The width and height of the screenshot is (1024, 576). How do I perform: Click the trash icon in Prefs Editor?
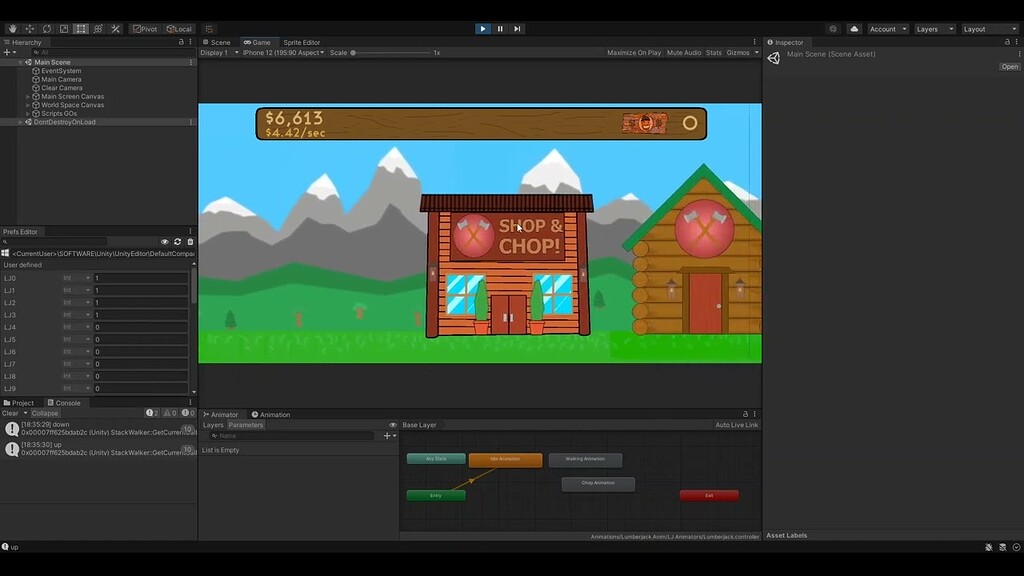pyautogui.click(x=190, y=242)
